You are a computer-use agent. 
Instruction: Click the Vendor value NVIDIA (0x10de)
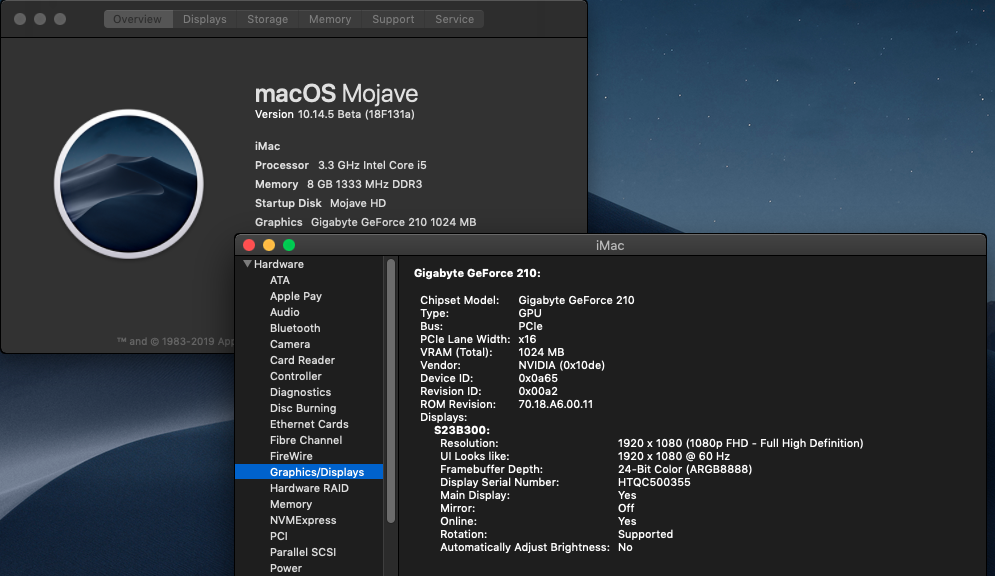[562, 365]
